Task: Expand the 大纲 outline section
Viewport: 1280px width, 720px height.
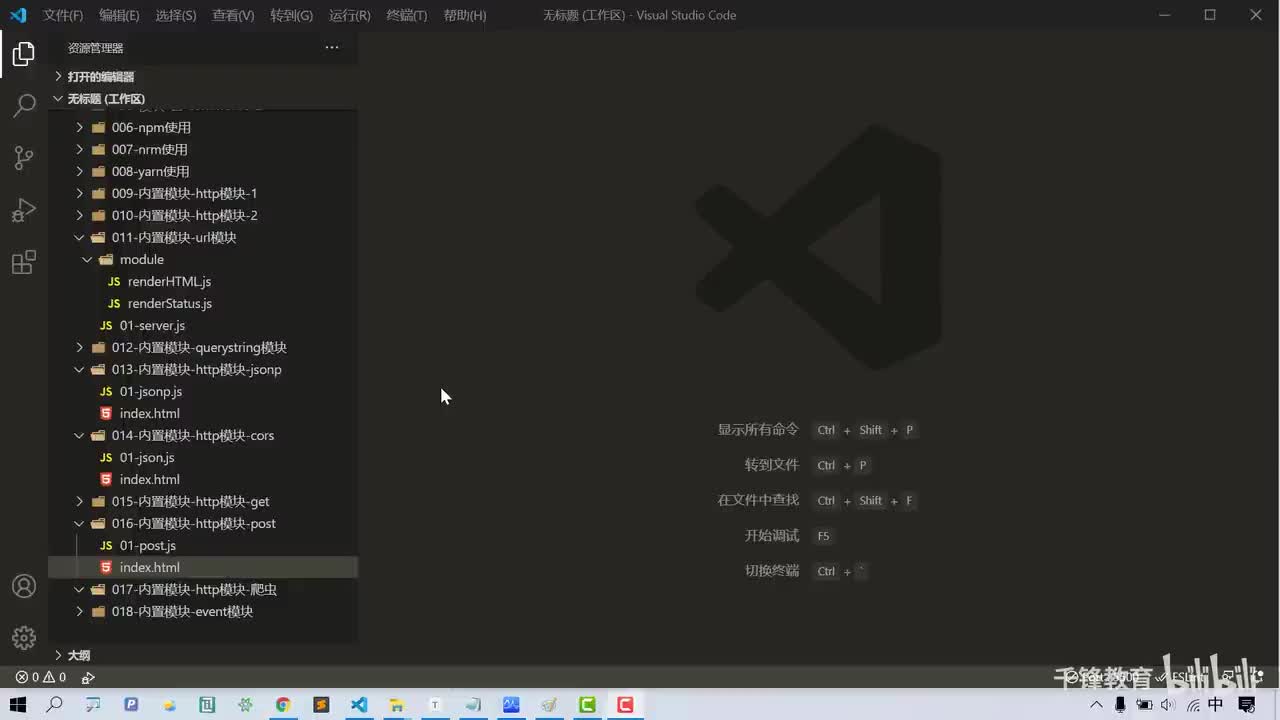Action: click(x=203, y=655)
